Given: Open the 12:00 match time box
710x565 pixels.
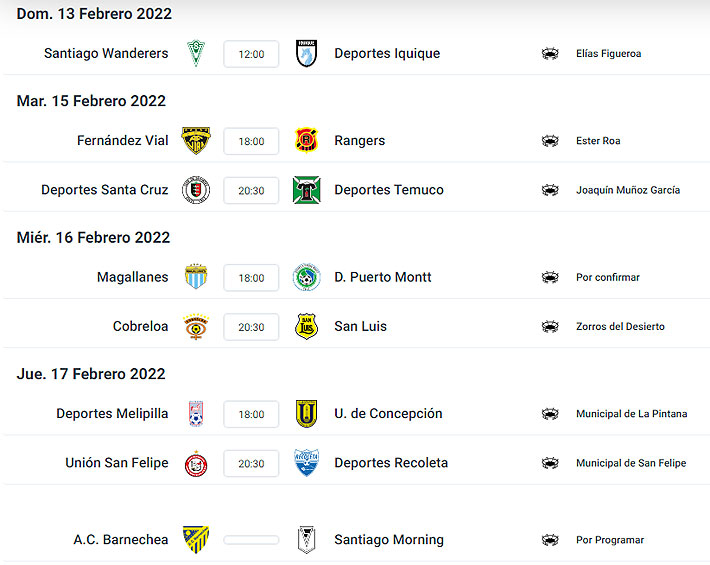Looking at the screenshot, I should click(x=251, y=54).
